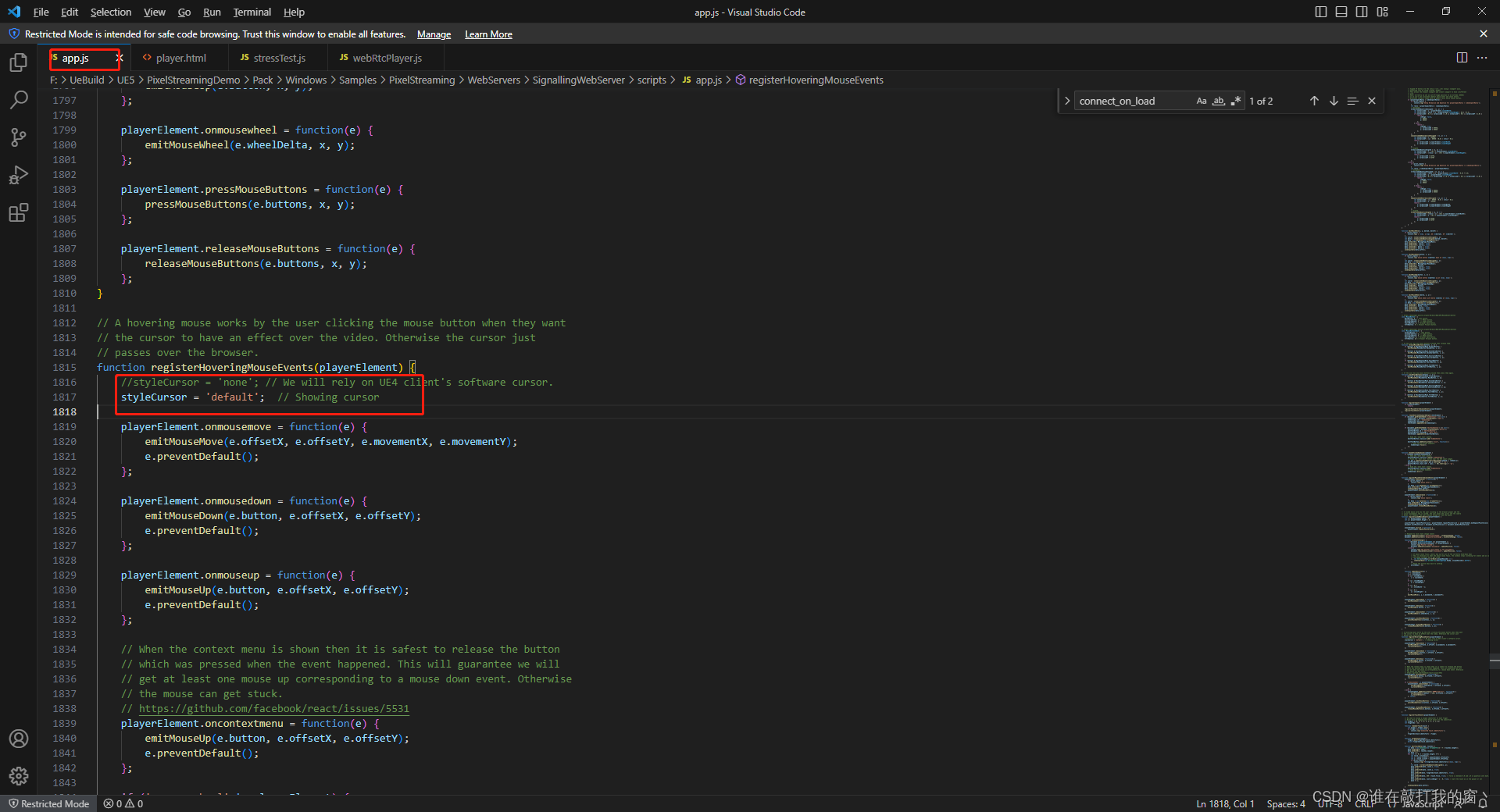Open the Search view in activity bar

click(19, 100)
